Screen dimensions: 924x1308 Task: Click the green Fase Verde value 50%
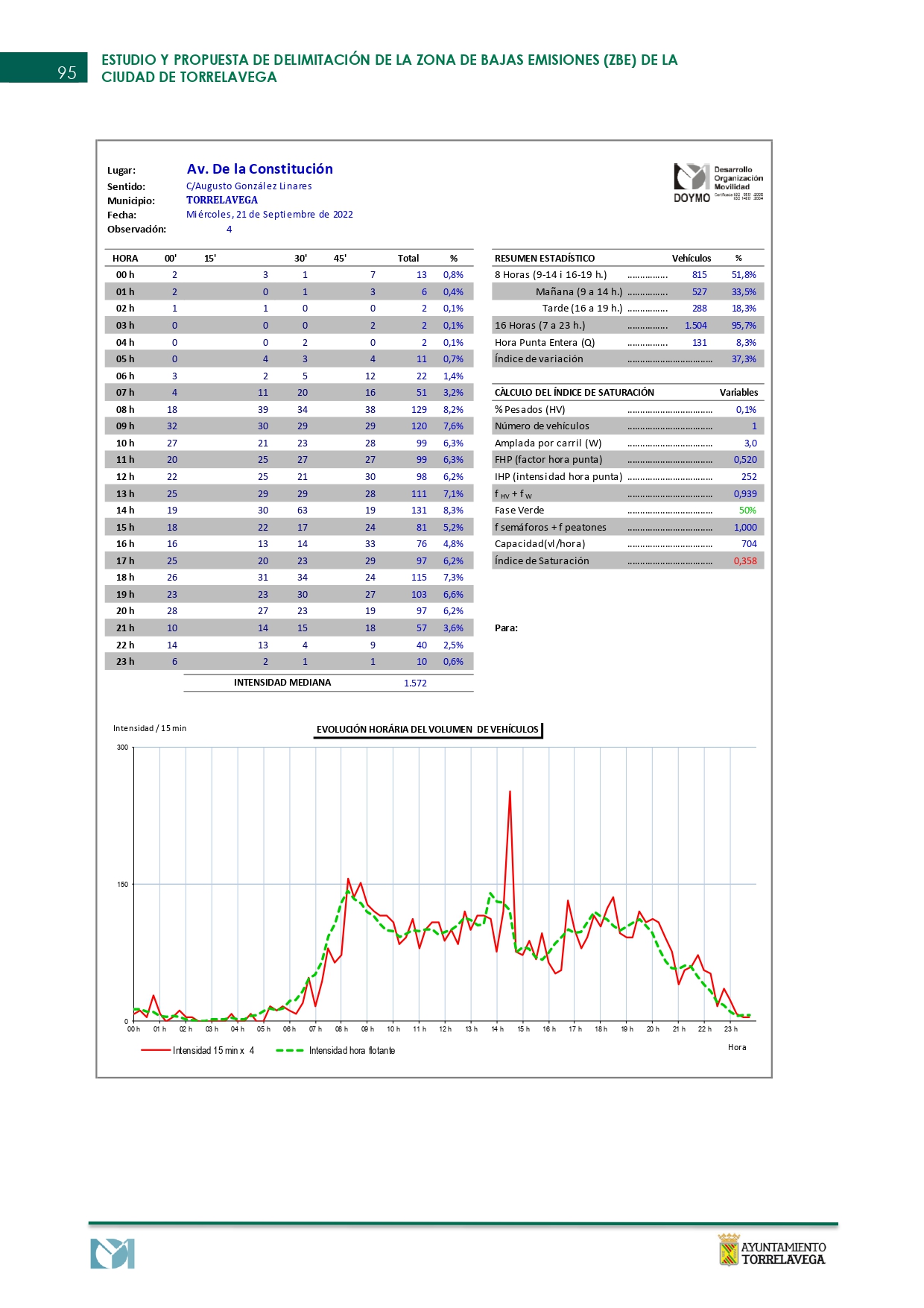click(x=747, y=511)
